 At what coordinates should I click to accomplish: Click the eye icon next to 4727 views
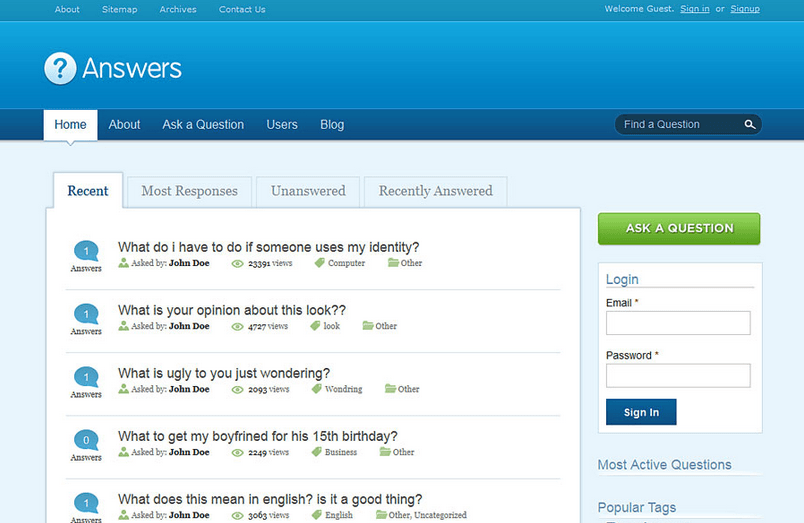pos(237,327)
